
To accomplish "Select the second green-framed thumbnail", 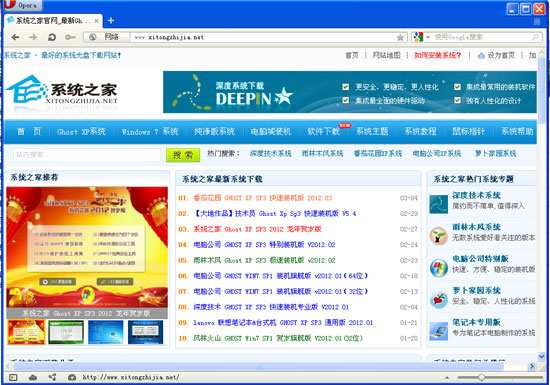I will [66, 332].
